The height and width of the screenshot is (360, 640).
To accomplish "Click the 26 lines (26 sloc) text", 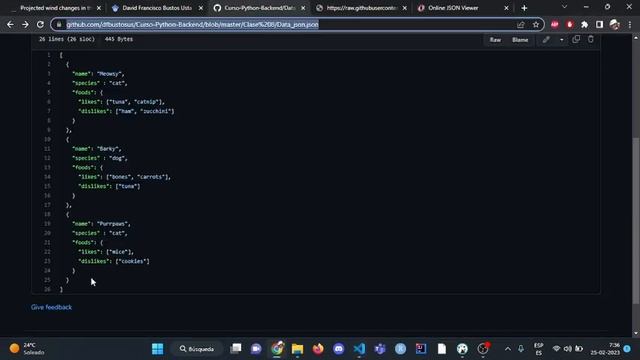I will (67, 39).
